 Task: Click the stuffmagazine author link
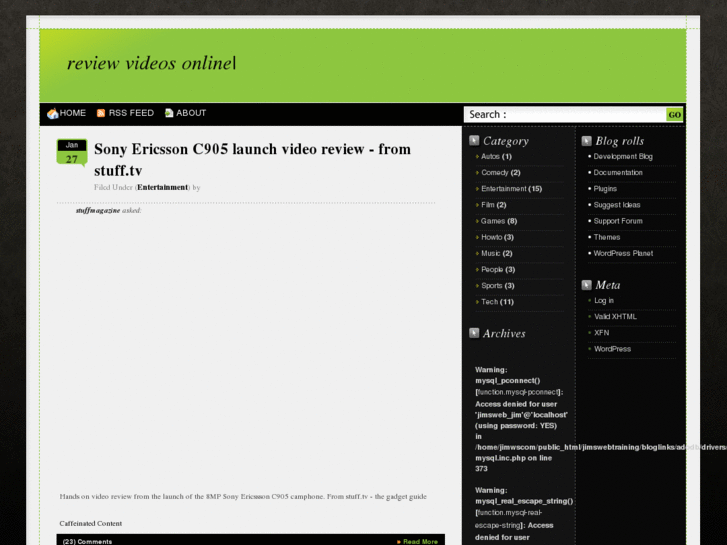pyautogui.click(x=98, y=211)
